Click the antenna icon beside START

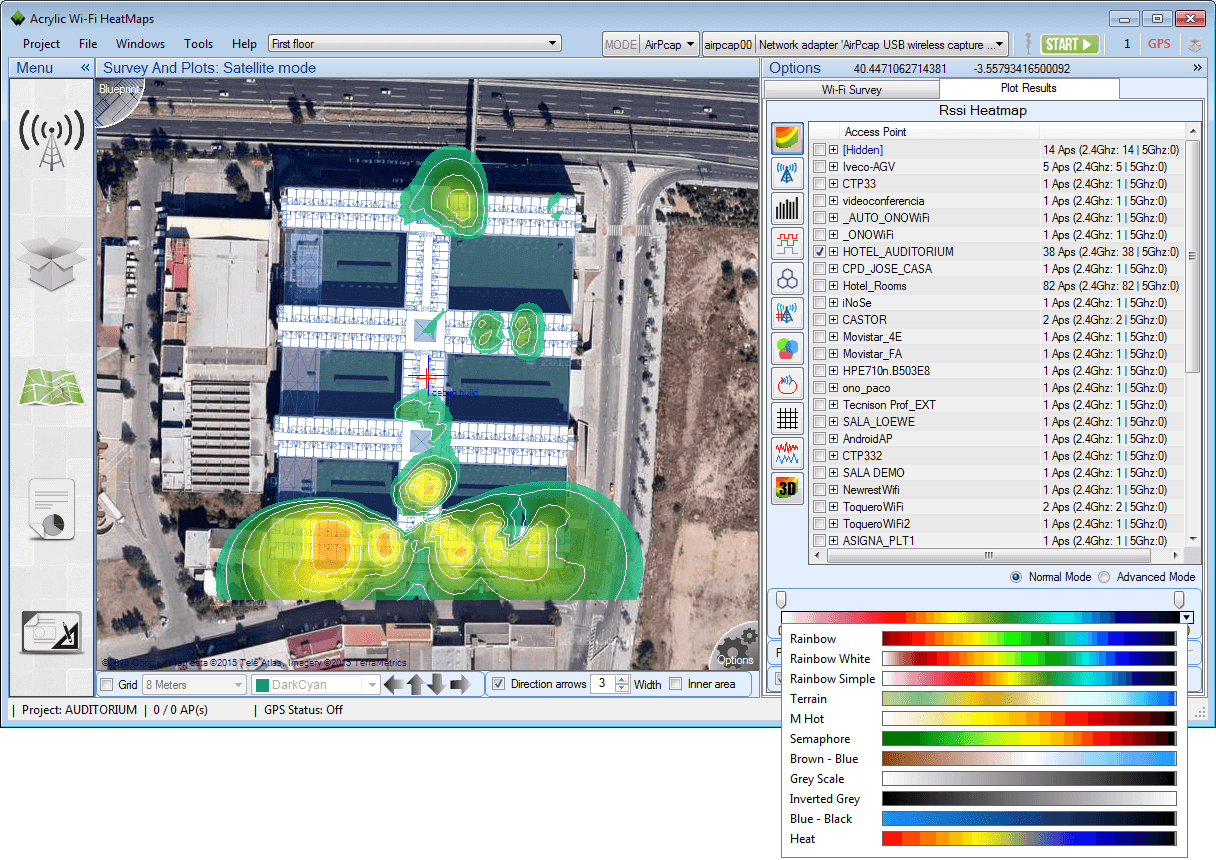pos(1026,44)
